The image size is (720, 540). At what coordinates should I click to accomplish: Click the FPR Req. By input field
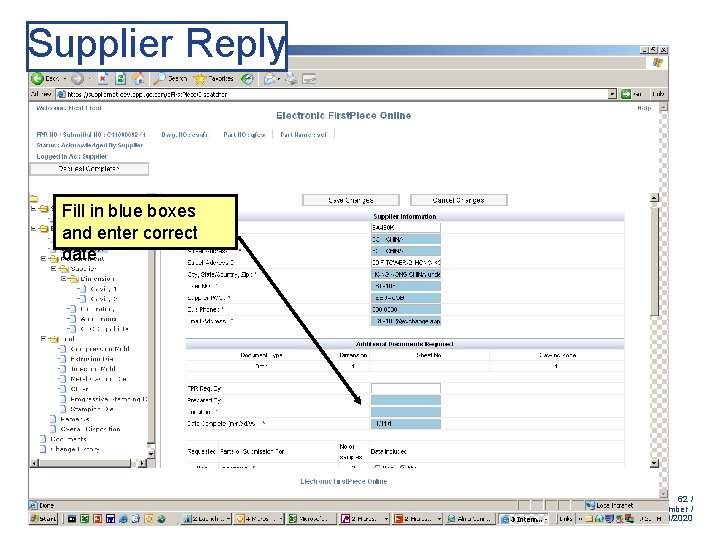click(406, 388)
